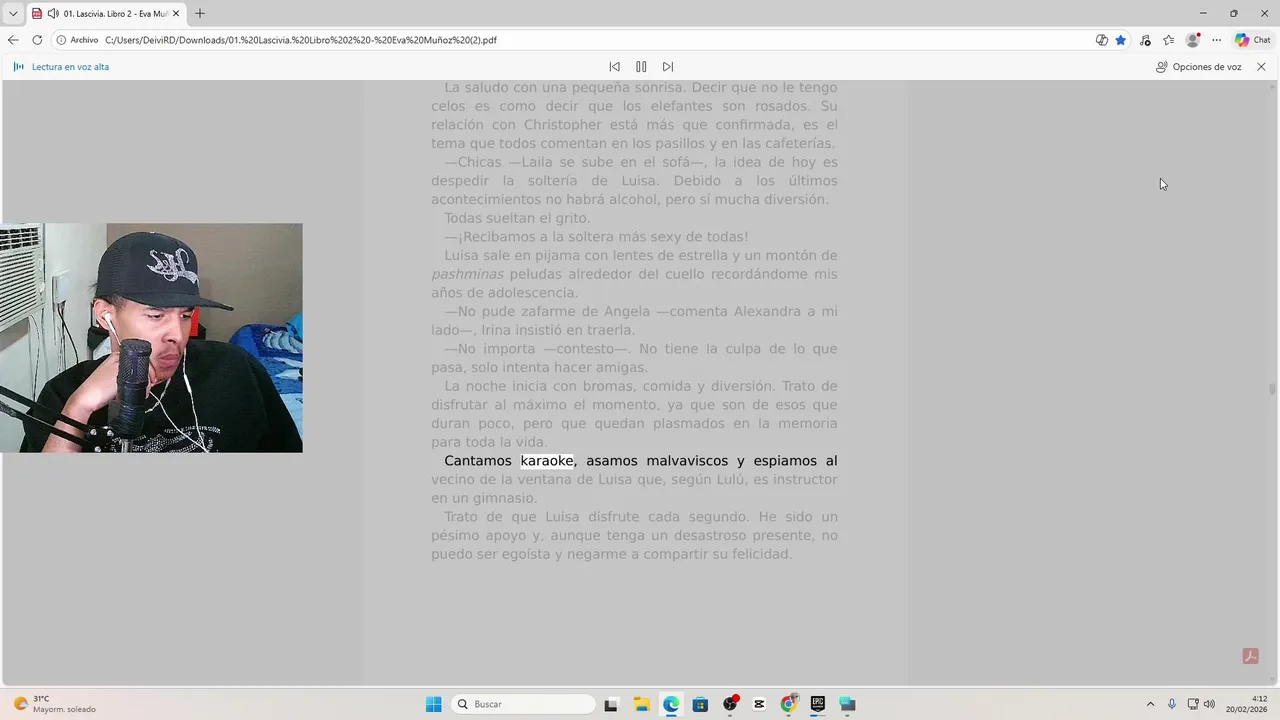Select the Lascivia Libro 2 tab
This screenshot has height=720, width=1280.
tap(105, 14)
